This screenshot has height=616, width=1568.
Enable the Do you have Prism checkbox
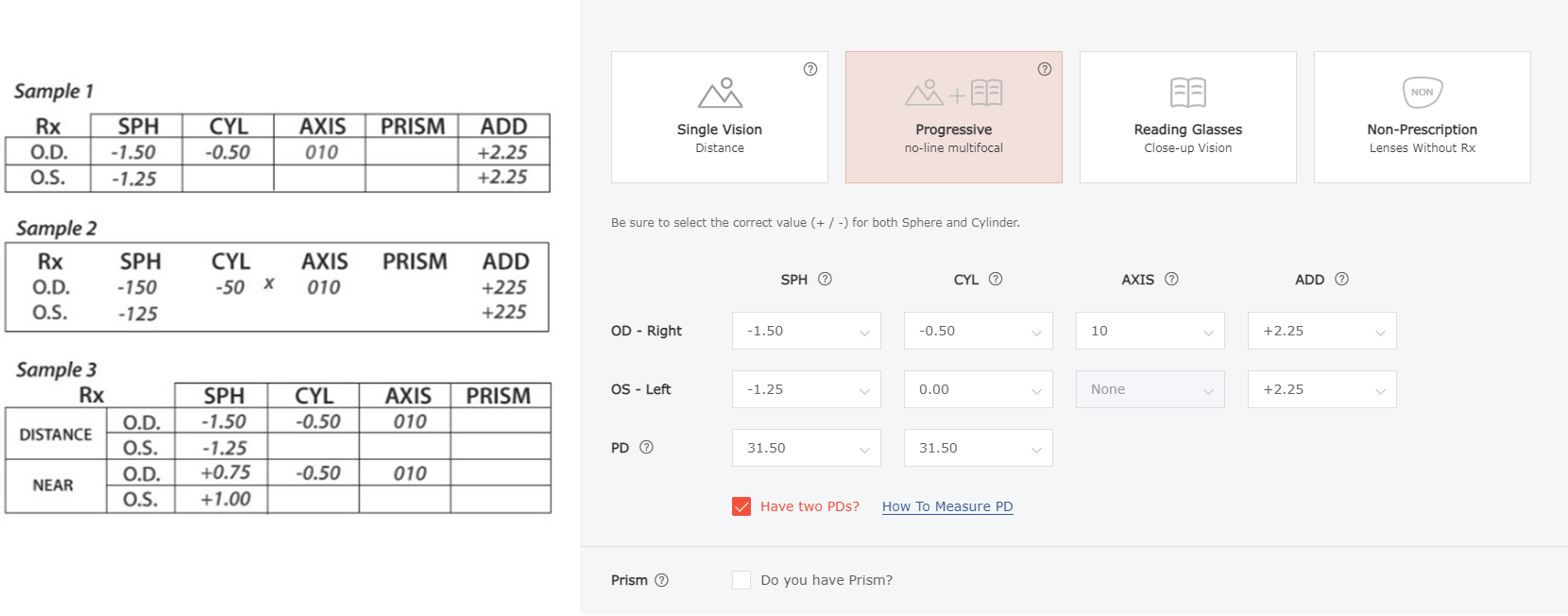[741, 580]
